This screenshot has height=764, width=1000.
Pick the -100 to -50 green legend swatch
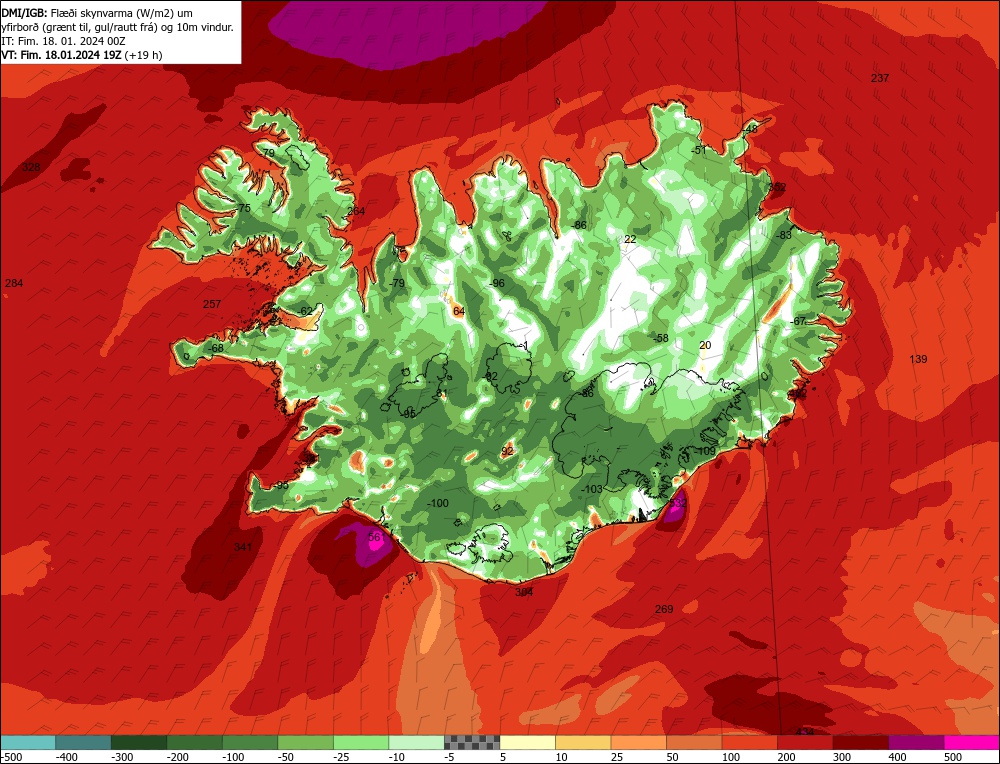point(250,742)
